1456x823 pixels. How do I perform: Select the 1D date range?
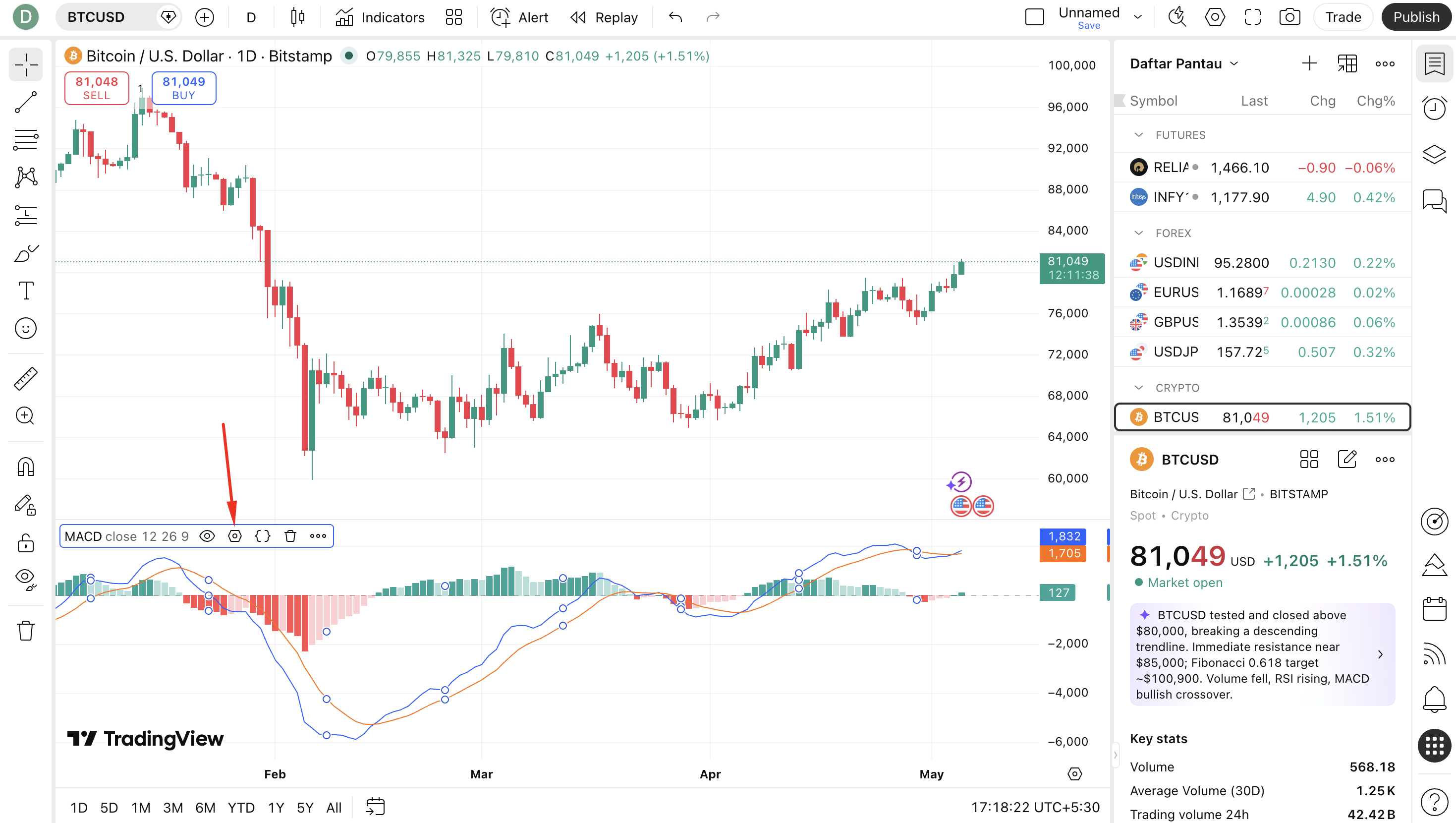coord(79,807)
